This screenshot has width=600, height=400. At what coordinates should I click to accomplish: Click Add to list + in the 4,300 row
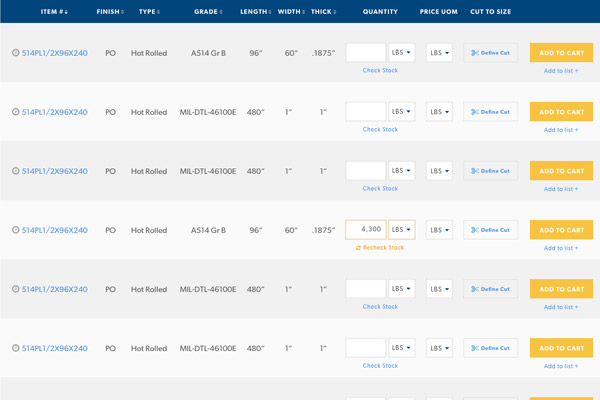click(x=561, y=248)
